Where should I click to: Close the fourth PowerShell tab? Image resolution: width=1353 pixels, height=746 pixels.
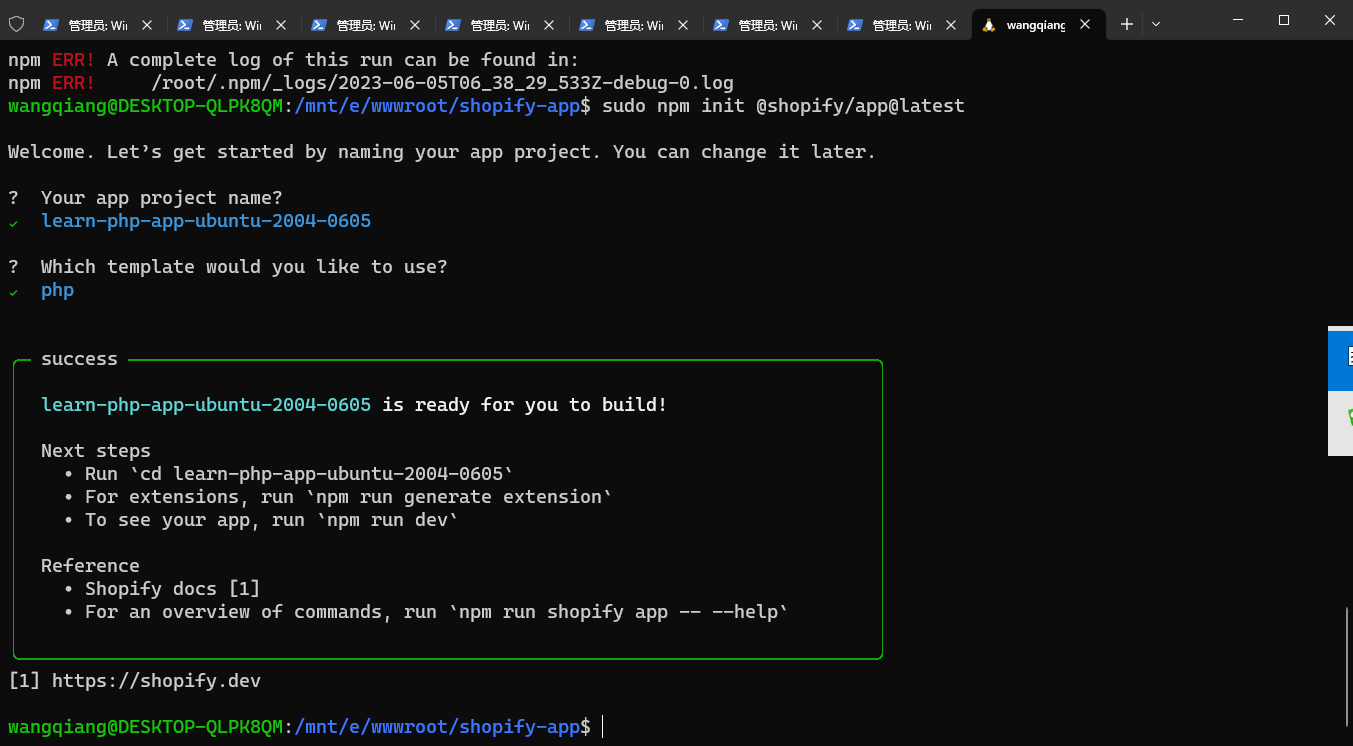549,25
